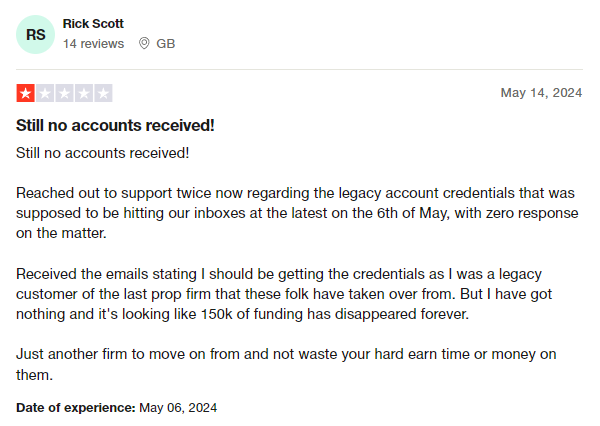Click the May 06, 2024 experience date
Screen dimensions: 600x426
coord(178,408)
